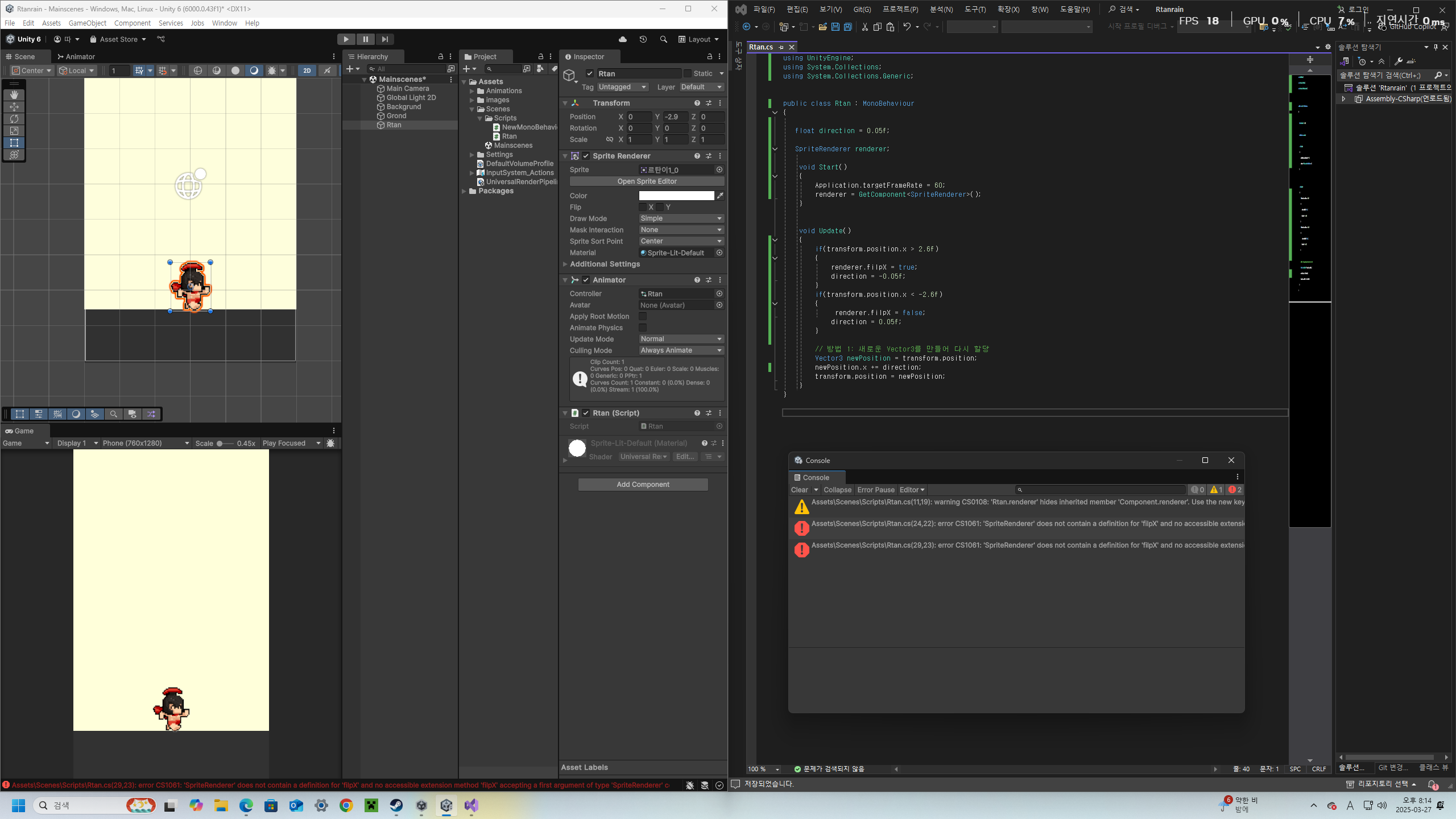Select the Rtan.cs editor tab

pyautogui.click(x=761, y=47)
